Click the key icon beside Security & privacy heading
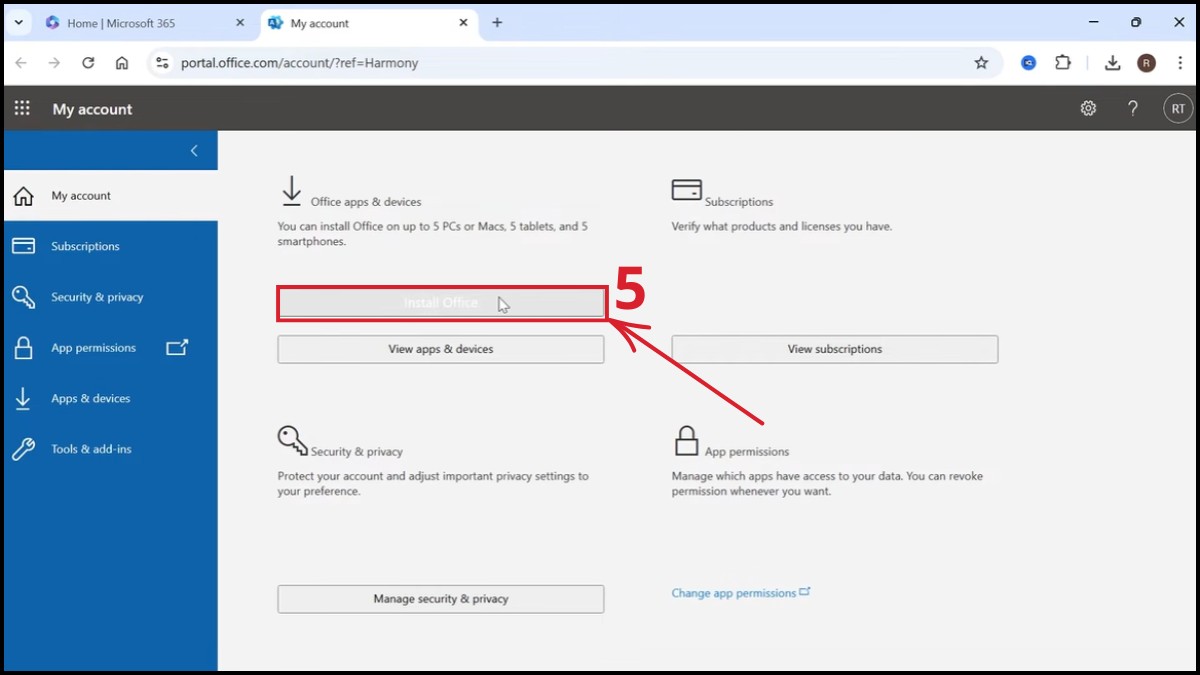Image resolution: width=1200 pixels, height=675 pixels. 293,440
